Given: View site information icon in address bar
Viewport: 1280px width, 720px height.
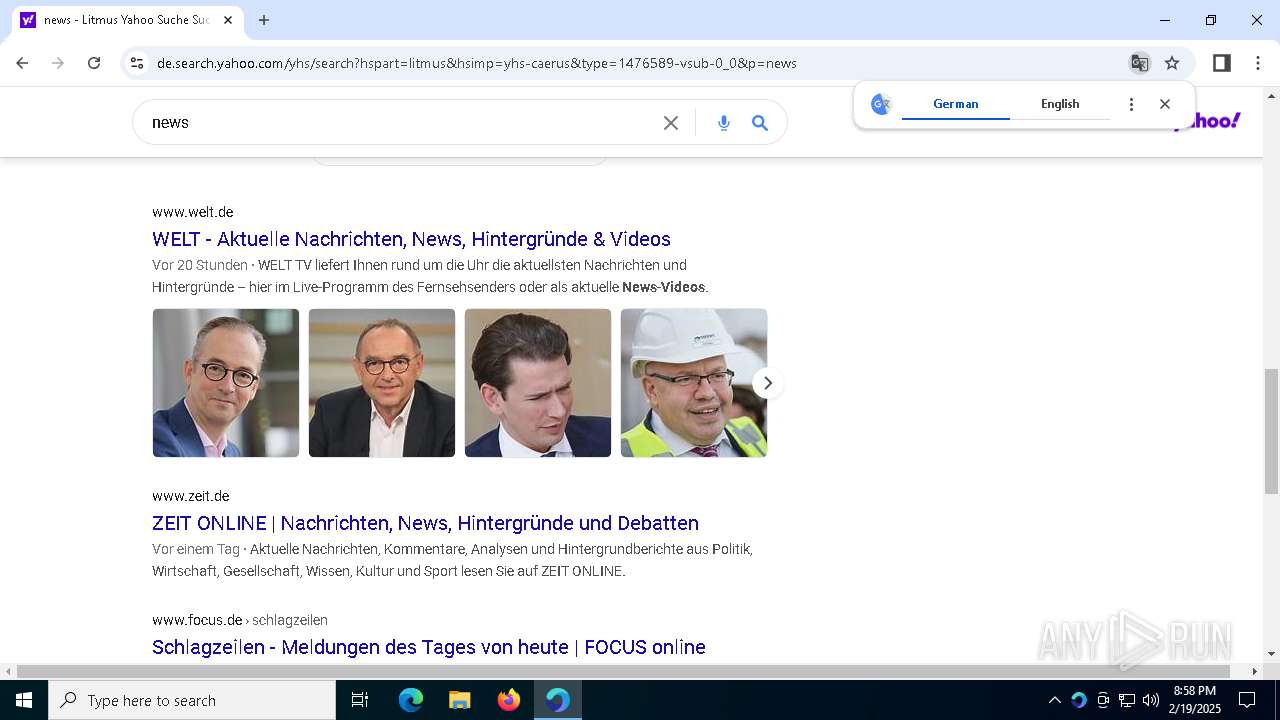Looking at the screenshot, I should pos(137,63).
